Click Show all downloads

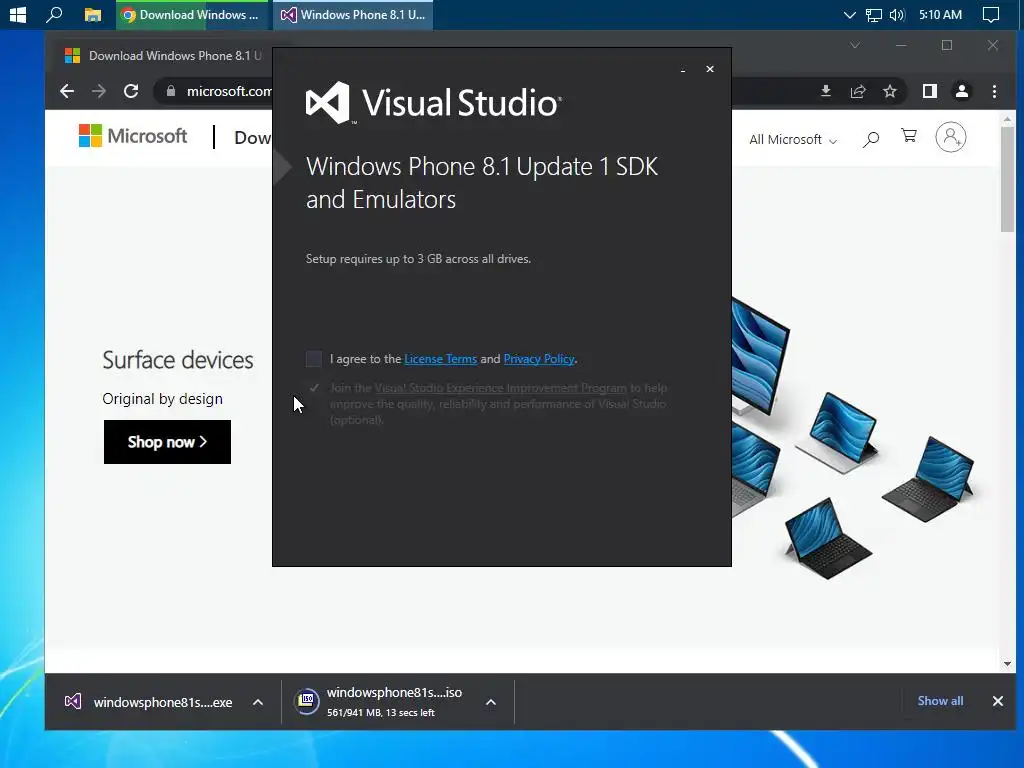(940, 701)
